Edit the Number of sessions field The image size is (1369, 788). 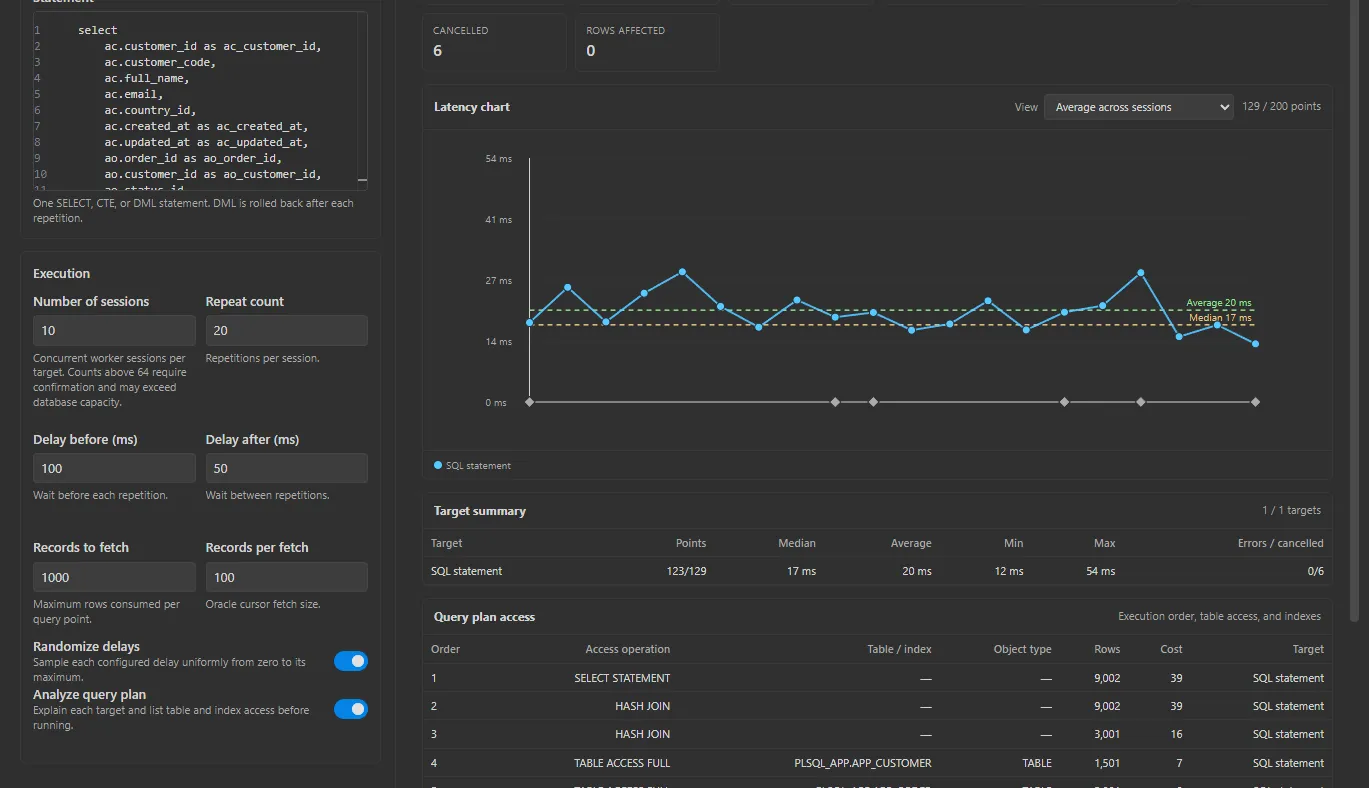point(114,331)
